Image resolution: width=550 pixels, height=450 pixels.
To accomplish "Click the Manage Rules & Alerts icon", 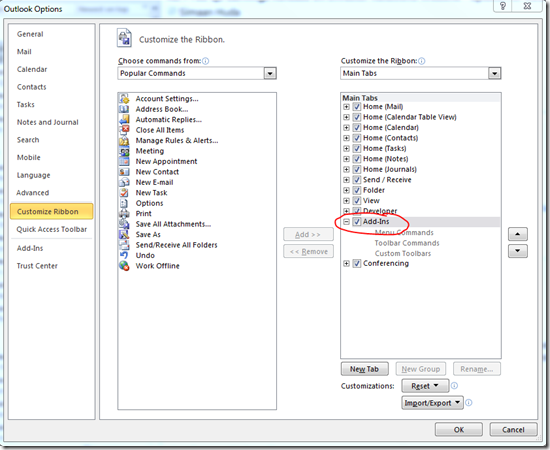I will [x=124, y=141].
